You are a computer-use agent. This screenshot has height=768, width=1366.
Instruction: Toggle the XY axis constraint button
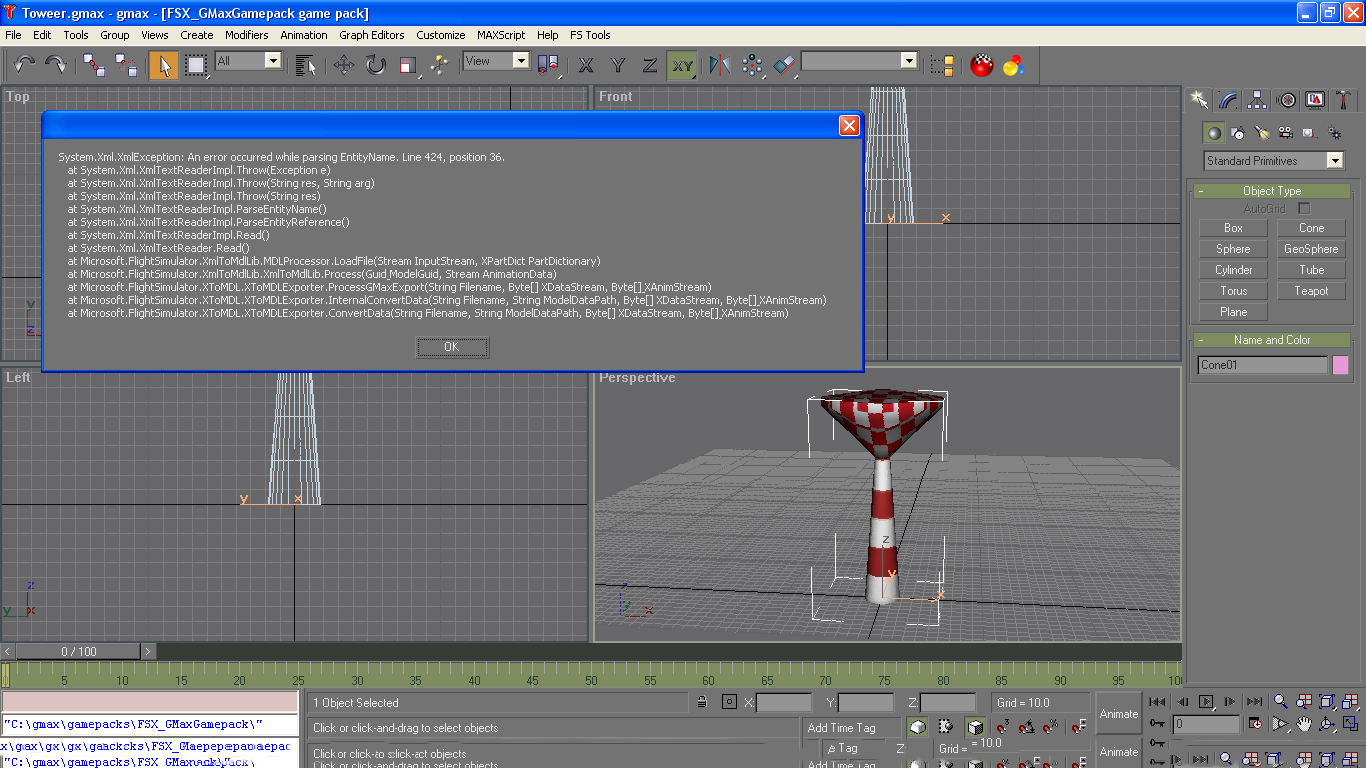click(x=682, y=65)
